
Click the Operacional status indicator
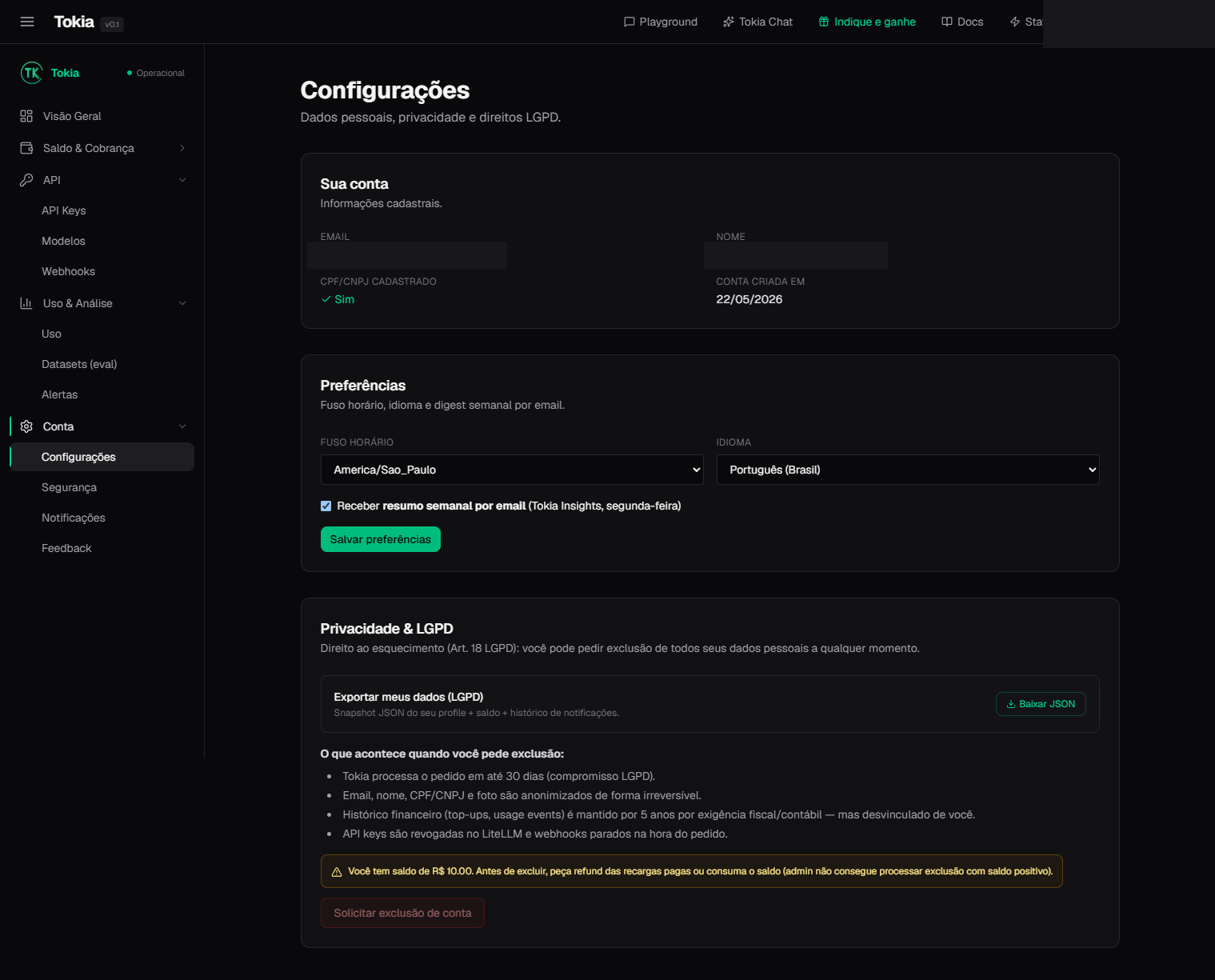(x=156, y=73)
